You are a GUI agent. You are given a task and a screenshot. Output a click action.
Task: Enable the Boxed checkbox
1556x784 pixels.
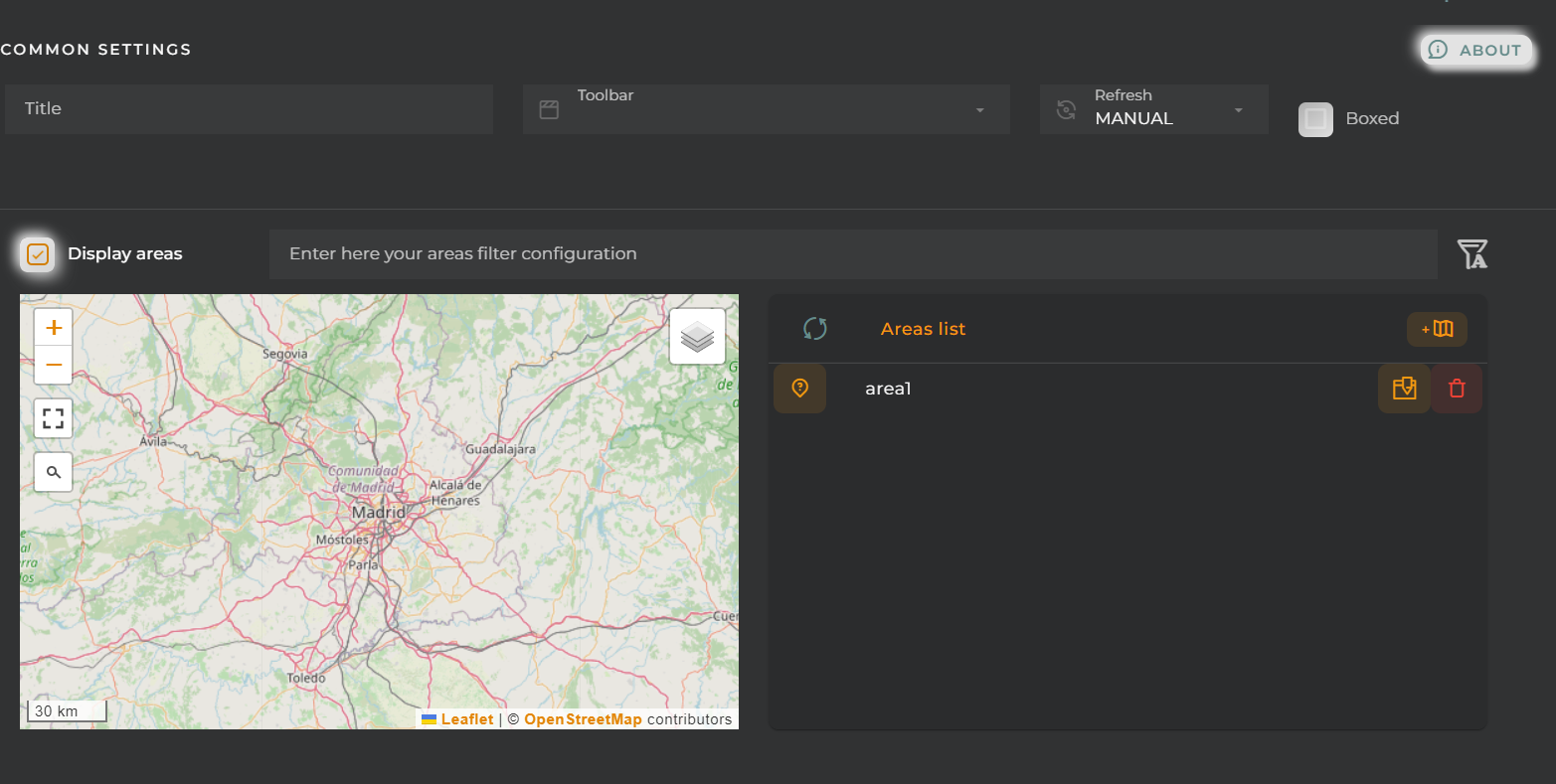[x=1315, y=119]
